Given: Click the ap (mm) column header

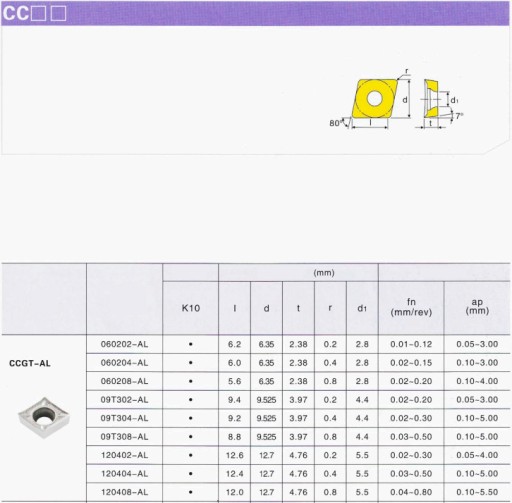Looking at the screenshot, I should (477, 307).
